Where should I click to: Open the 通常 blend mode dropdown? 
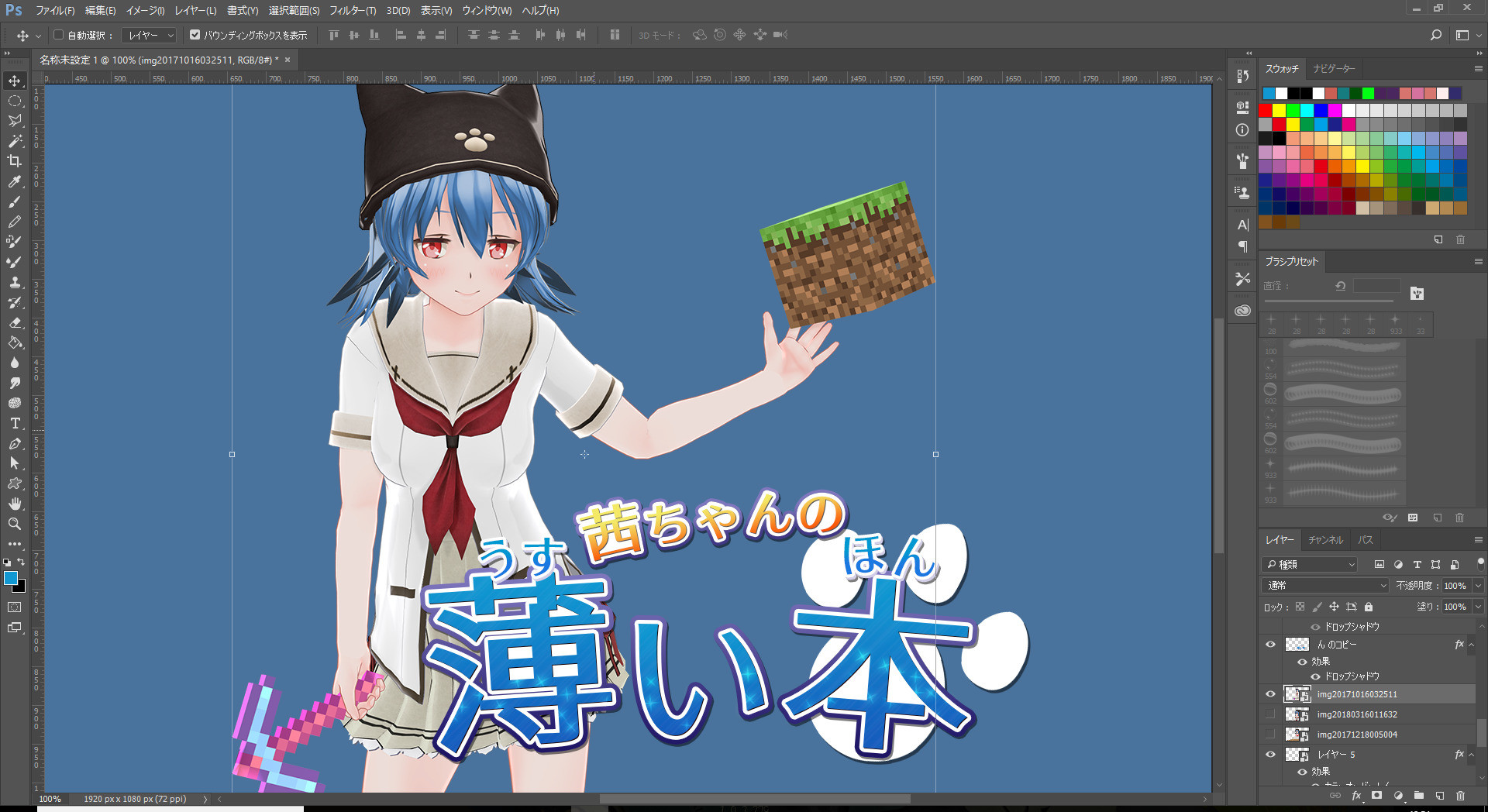coord(1325,586)
